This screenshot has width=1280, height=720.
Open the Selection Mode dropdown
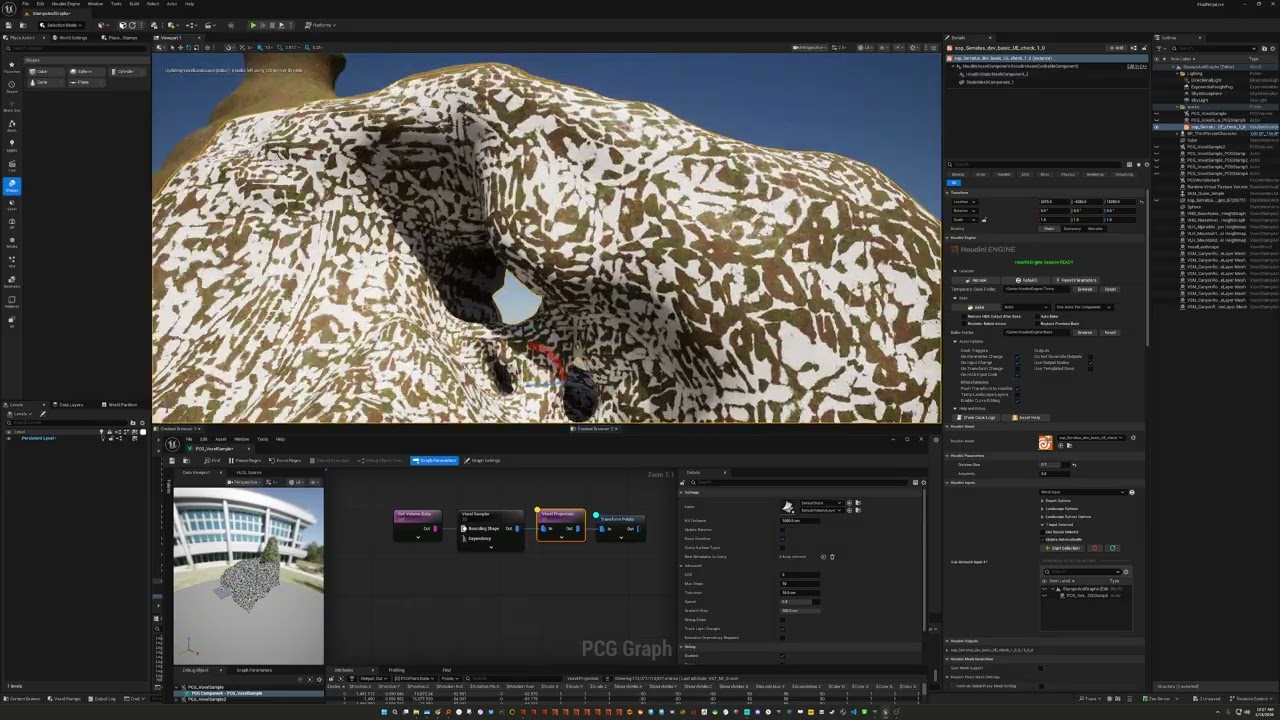(x=61, y=25)
